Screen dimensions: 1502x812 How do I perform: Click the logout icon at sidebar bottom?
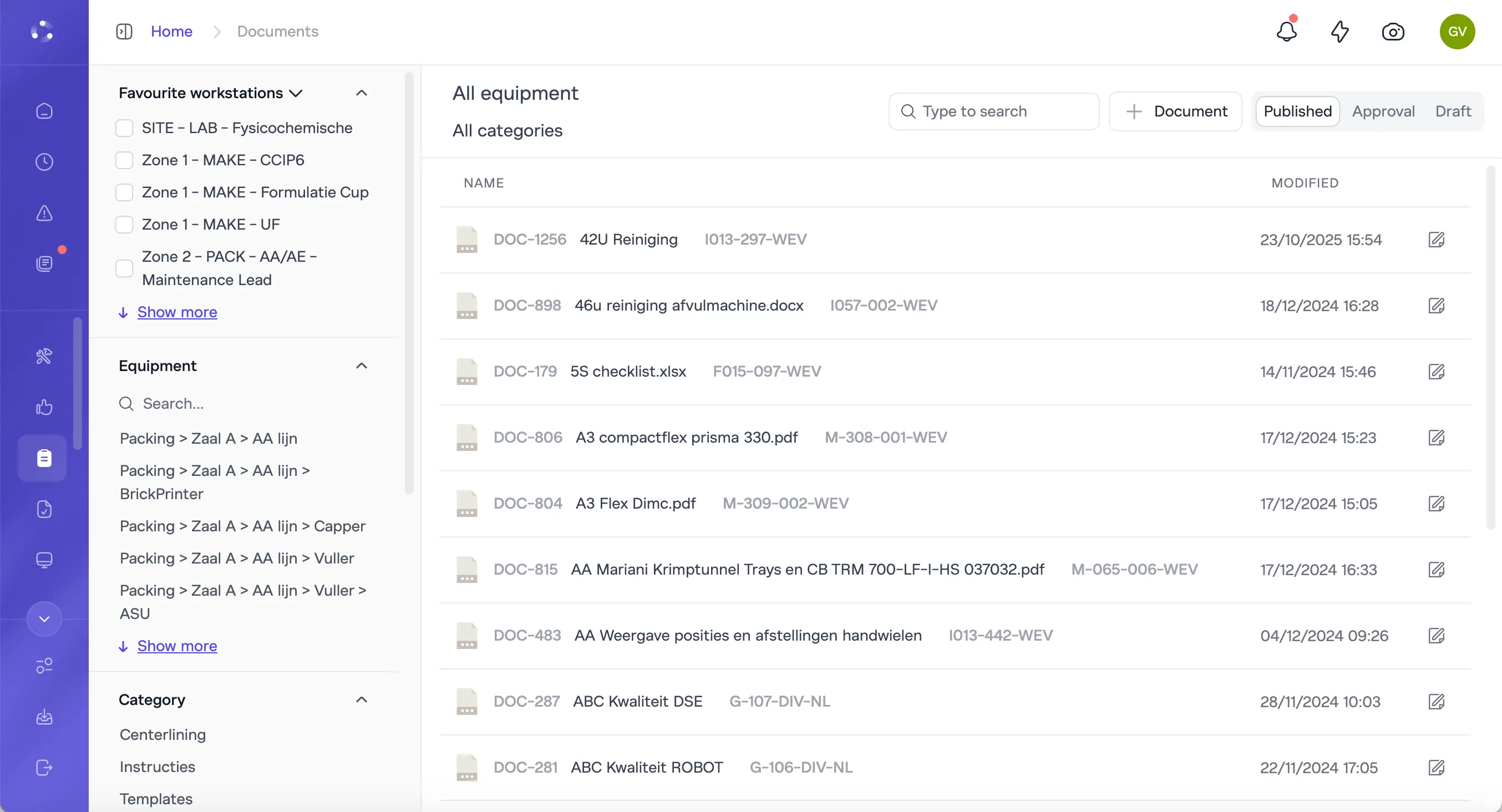click(44, 768)
